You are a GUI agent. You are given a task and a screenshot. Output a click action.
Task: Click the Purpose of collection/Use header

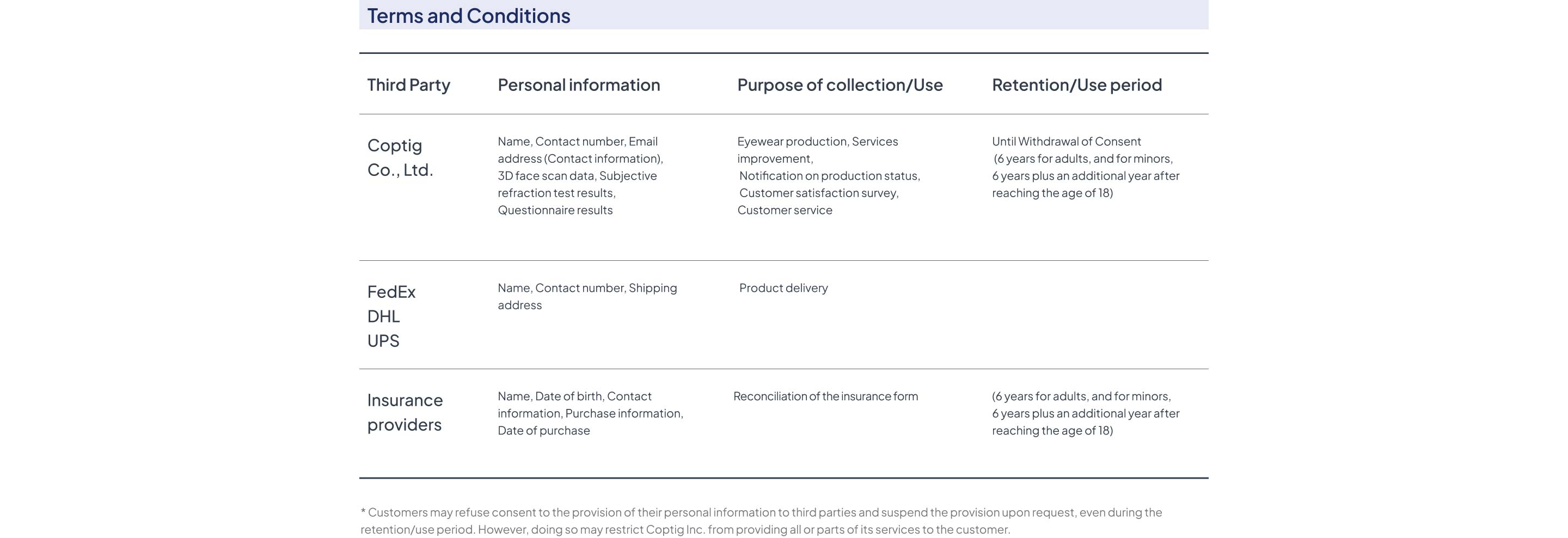point(840,84)
